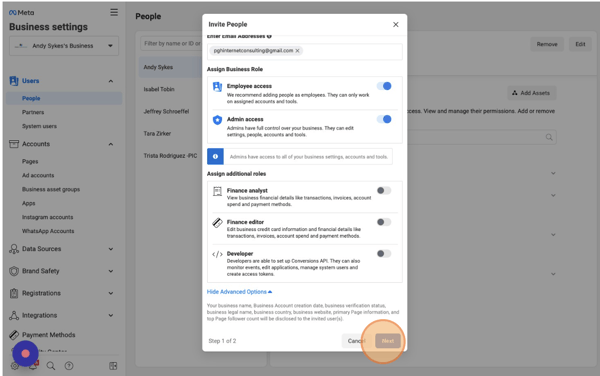The width and height of the screenshot is (600, 376).
Task: Expand the Brand Safety chevron
Action: (111, 271)
